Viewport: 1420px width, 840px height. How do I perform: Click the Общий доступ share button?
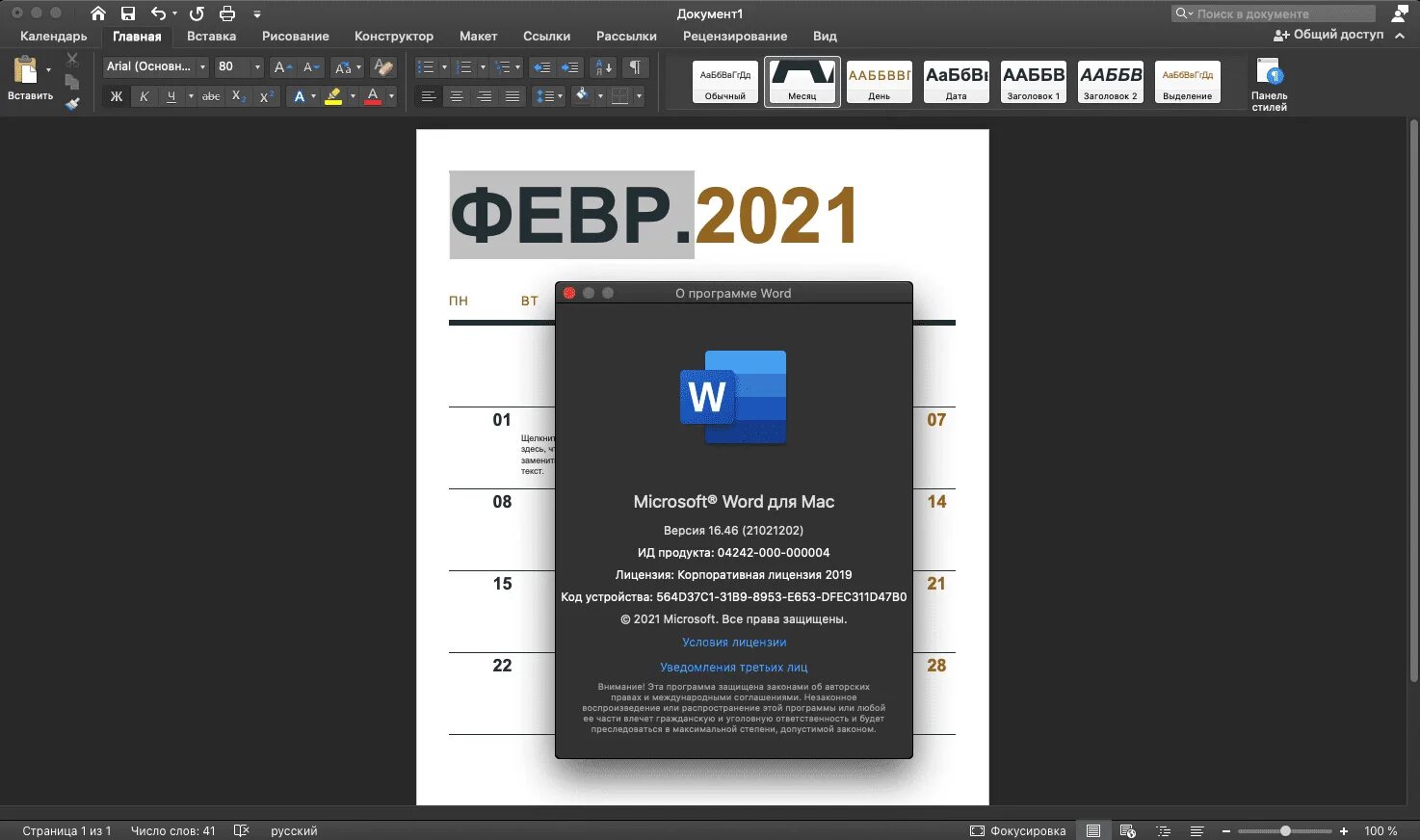click(1328, 35)
